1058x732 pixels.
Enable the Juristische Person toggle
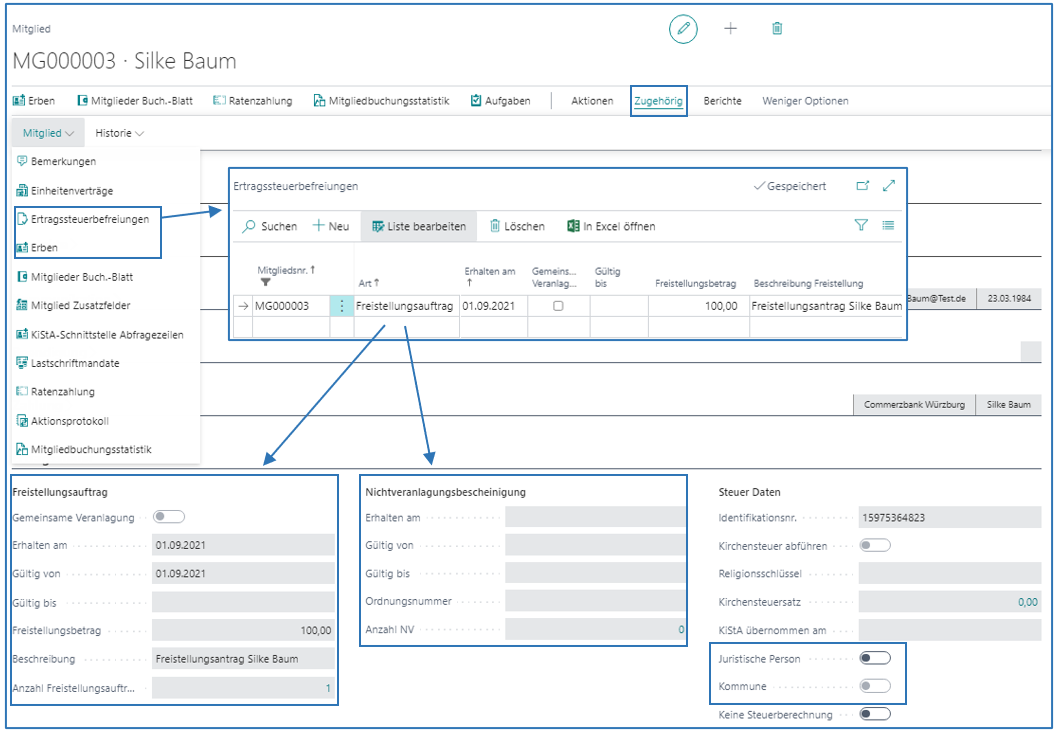(874, 659)
